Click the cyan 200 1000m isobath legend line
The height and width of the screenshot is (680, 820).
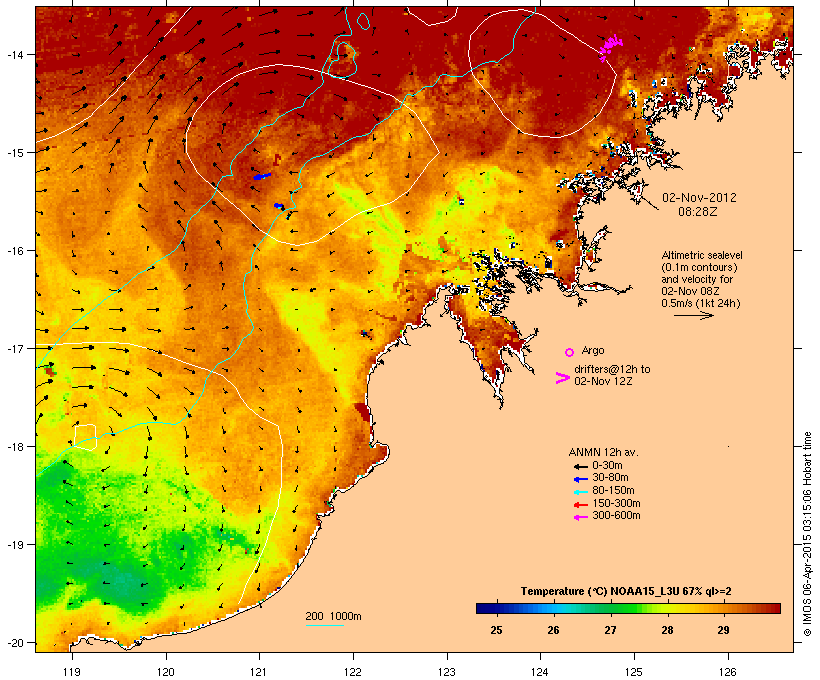pos(324,625)
